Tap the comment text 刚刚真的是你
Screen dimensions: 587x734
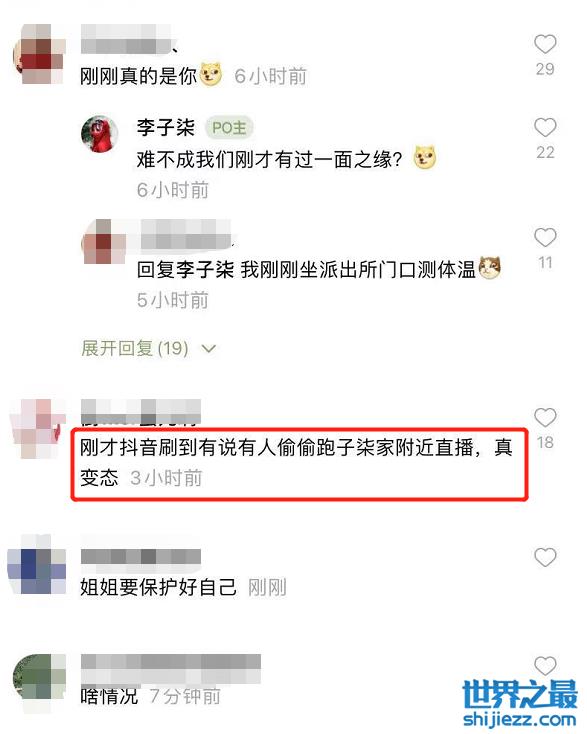coord(138,76)
